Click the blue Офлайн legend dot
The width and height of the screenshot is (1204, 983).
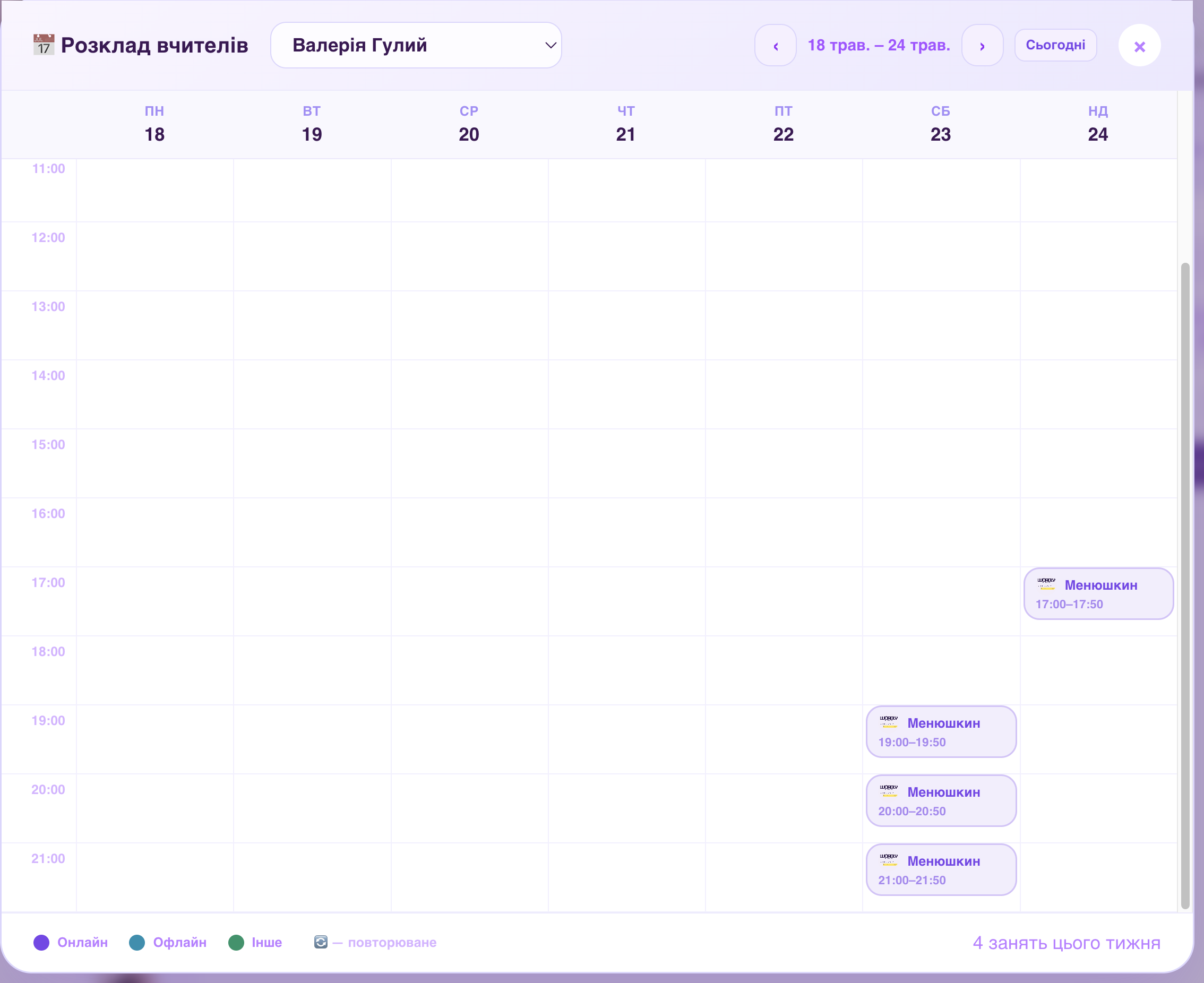137,942
